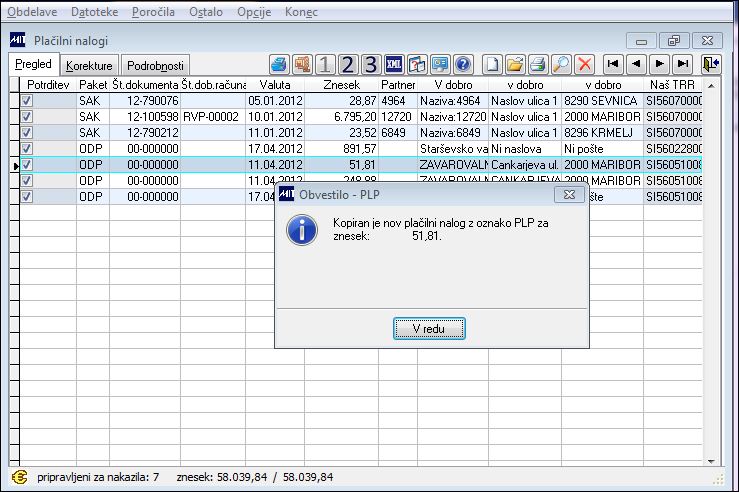Click the XML export toolbar icon
This screenshot has width=739, height=492.
point(394,64)
